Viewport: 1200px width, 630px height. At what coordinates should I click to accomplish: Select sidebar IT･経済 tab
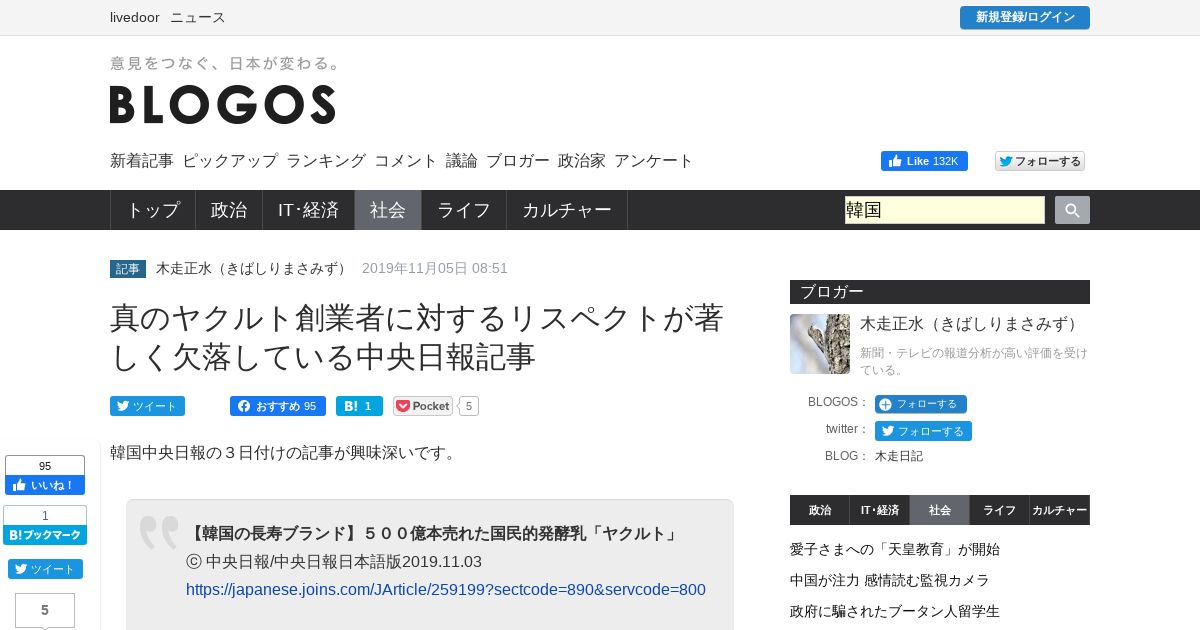click(x=880, y=510)
